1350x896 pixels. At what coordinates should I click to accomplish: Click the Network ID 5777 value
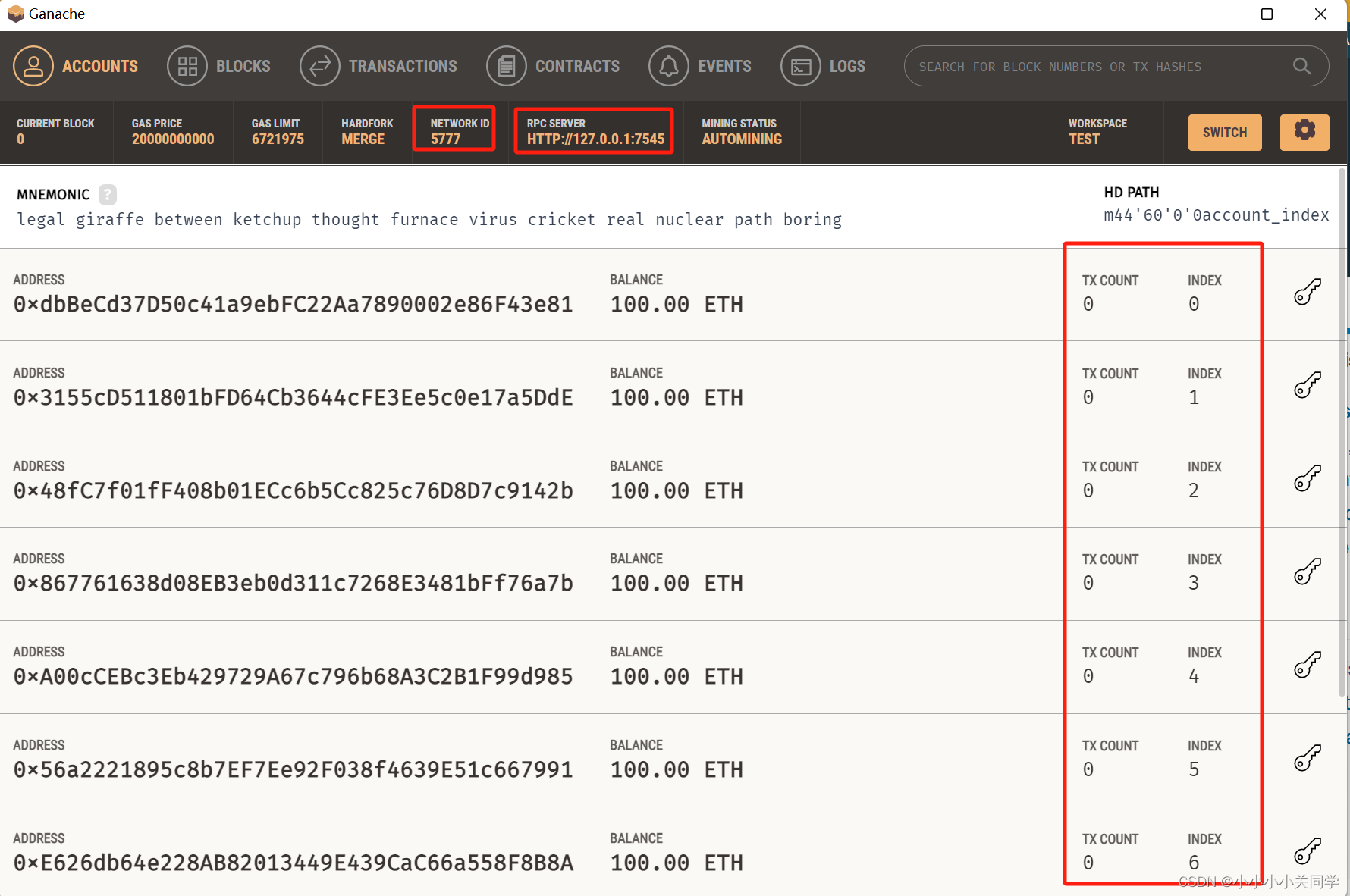[x=445, y=139]
